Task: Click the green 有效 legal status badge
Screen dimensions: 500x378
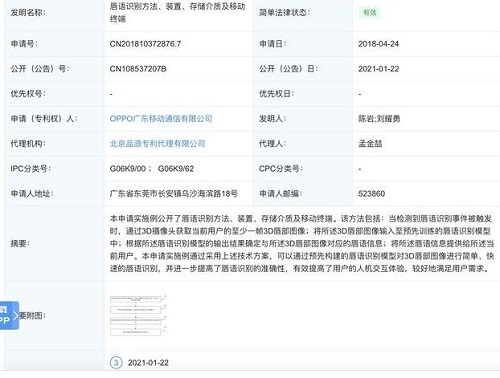Action: (370, 13)
